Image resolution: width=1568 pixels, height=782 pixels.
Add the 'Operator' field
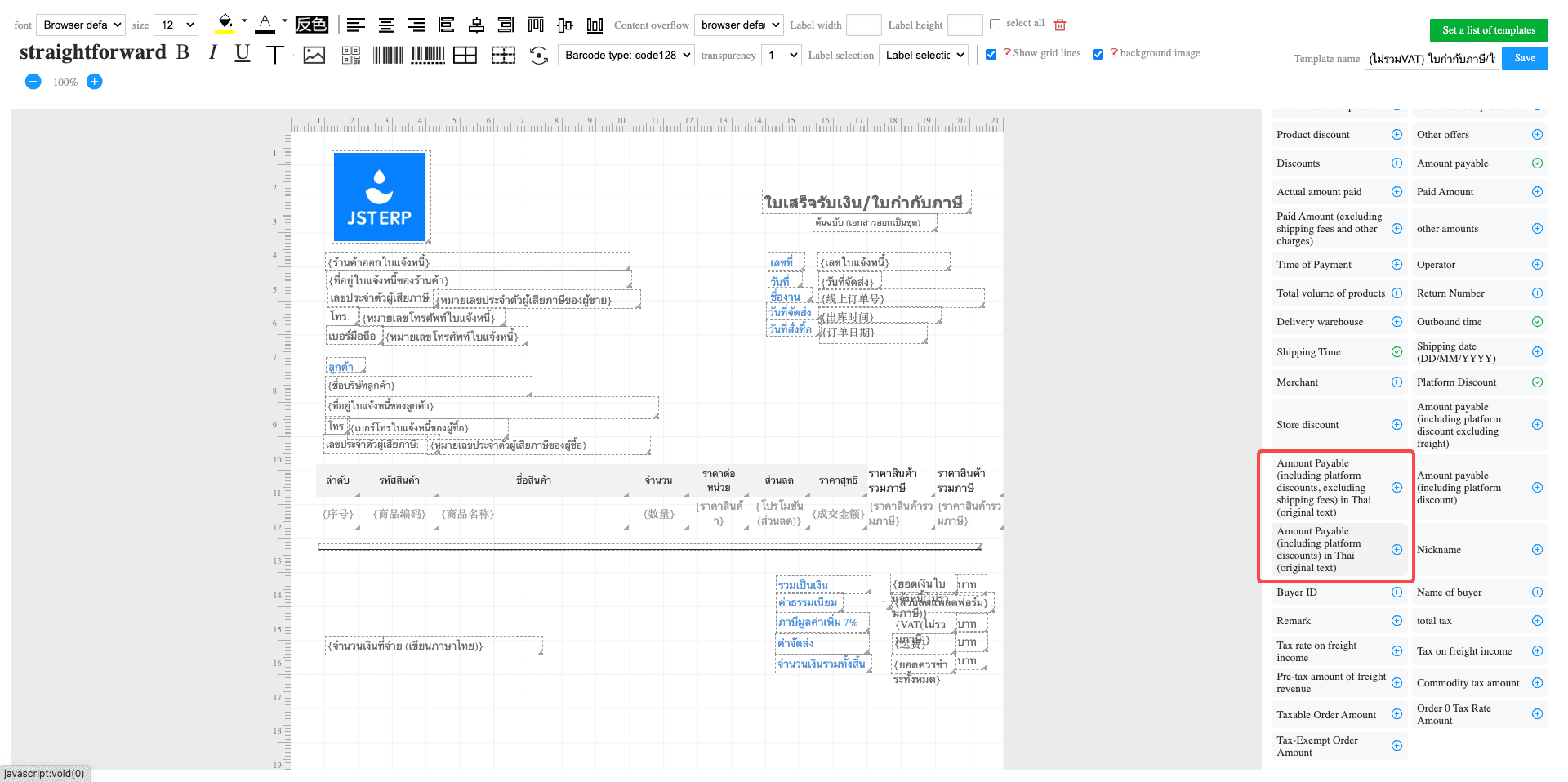[1537, 265]
